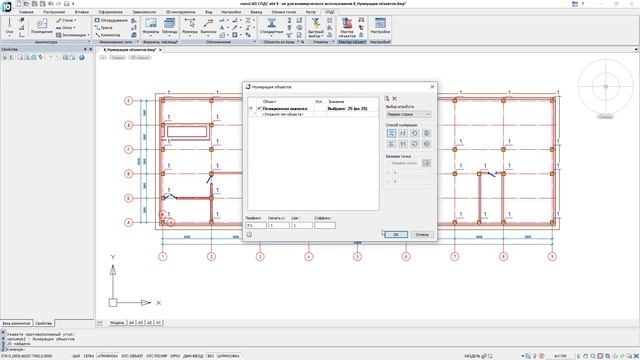This screenshot has width=640, height=360.
Task: Expand the Окно dropdown arrow
Action: click(x=75, y=27)
